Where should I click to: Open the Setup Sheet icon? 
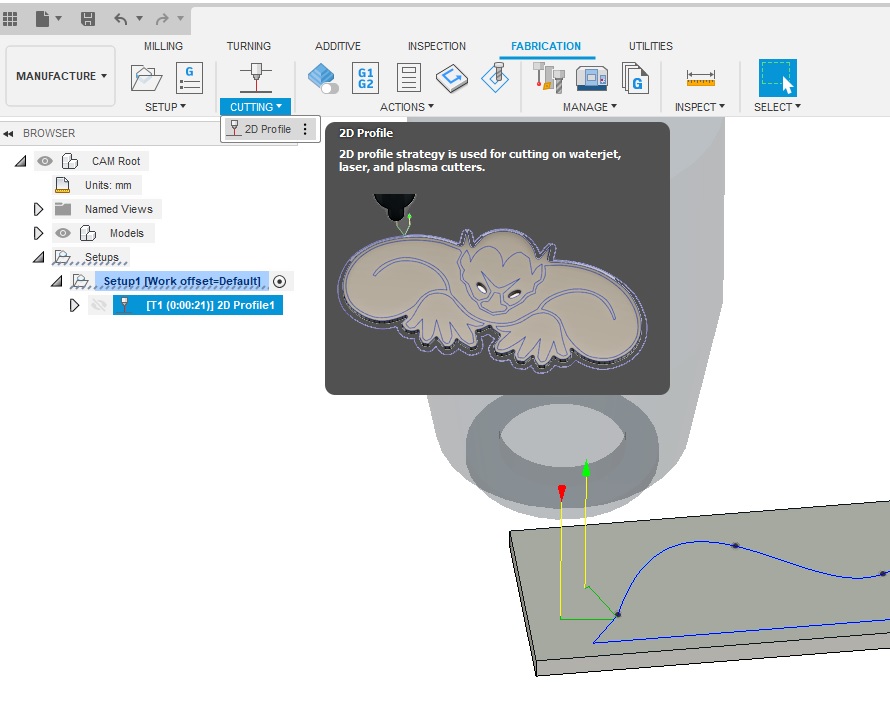[x=409, y=78]
